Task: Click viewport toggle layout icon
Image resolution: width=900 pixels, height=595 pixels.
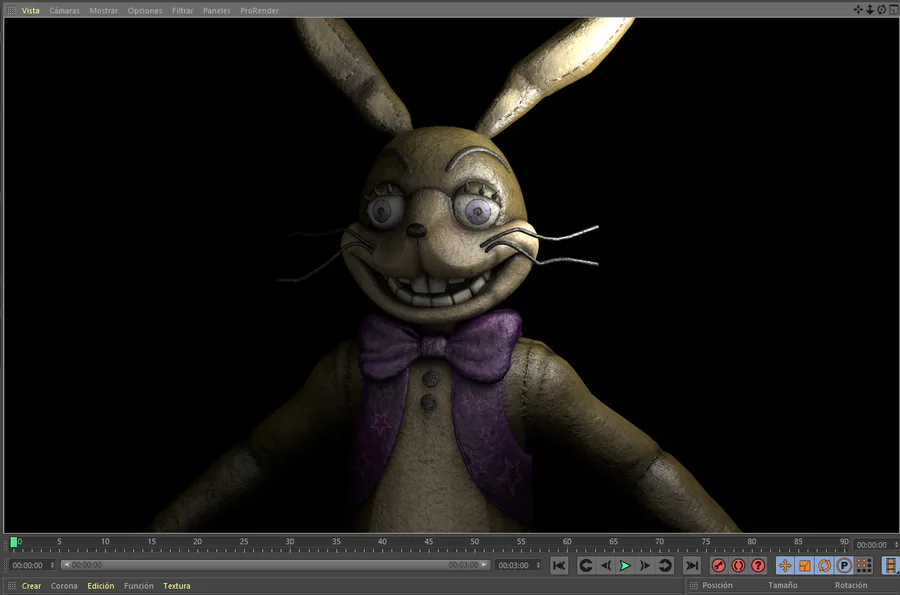Action: [x=894, y=10]
